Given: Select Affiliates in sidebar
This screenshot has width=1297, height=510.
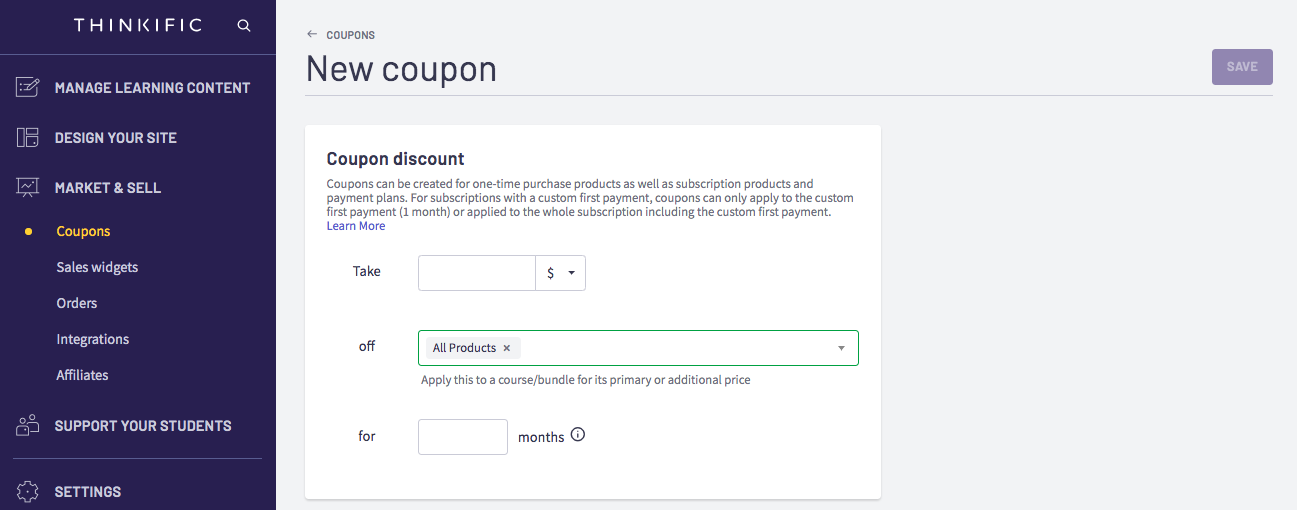Looking at the screenshot, I should [82, 375].
